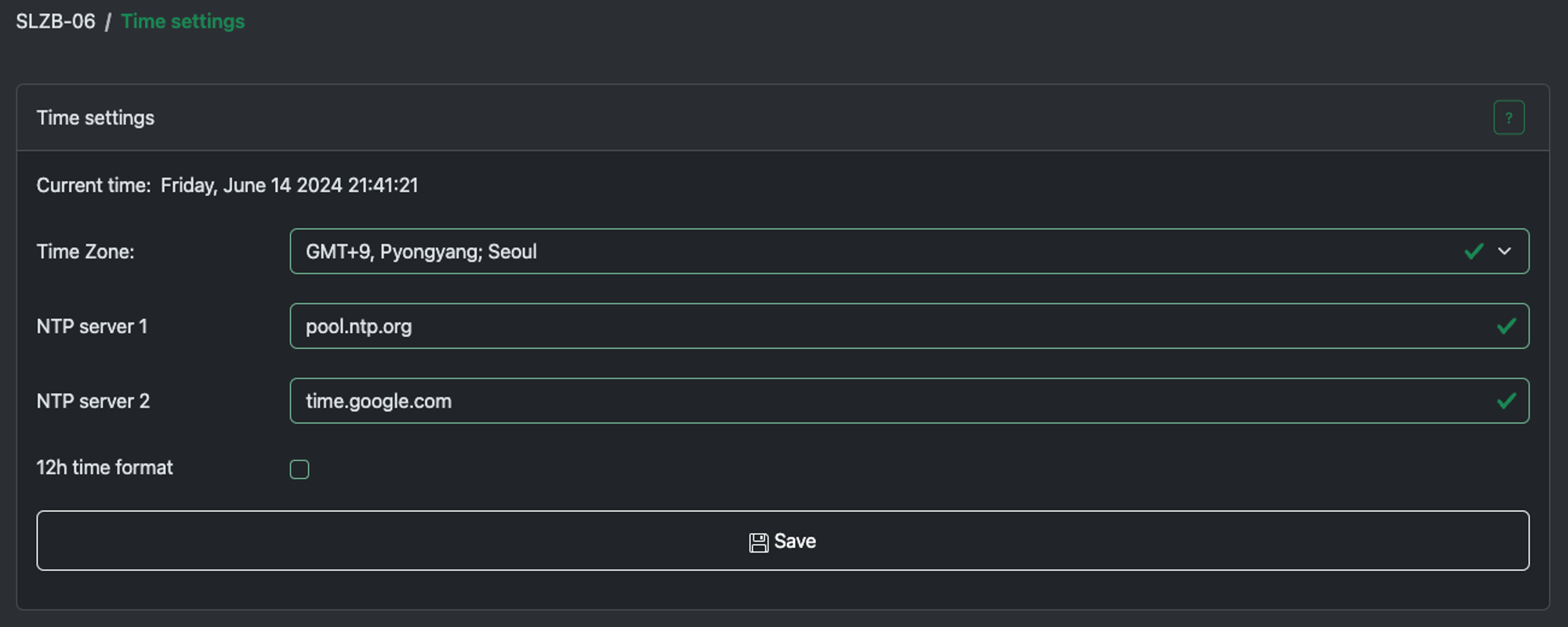
Task: Open the help question mark icon
Action: [x=1508, y=118]
